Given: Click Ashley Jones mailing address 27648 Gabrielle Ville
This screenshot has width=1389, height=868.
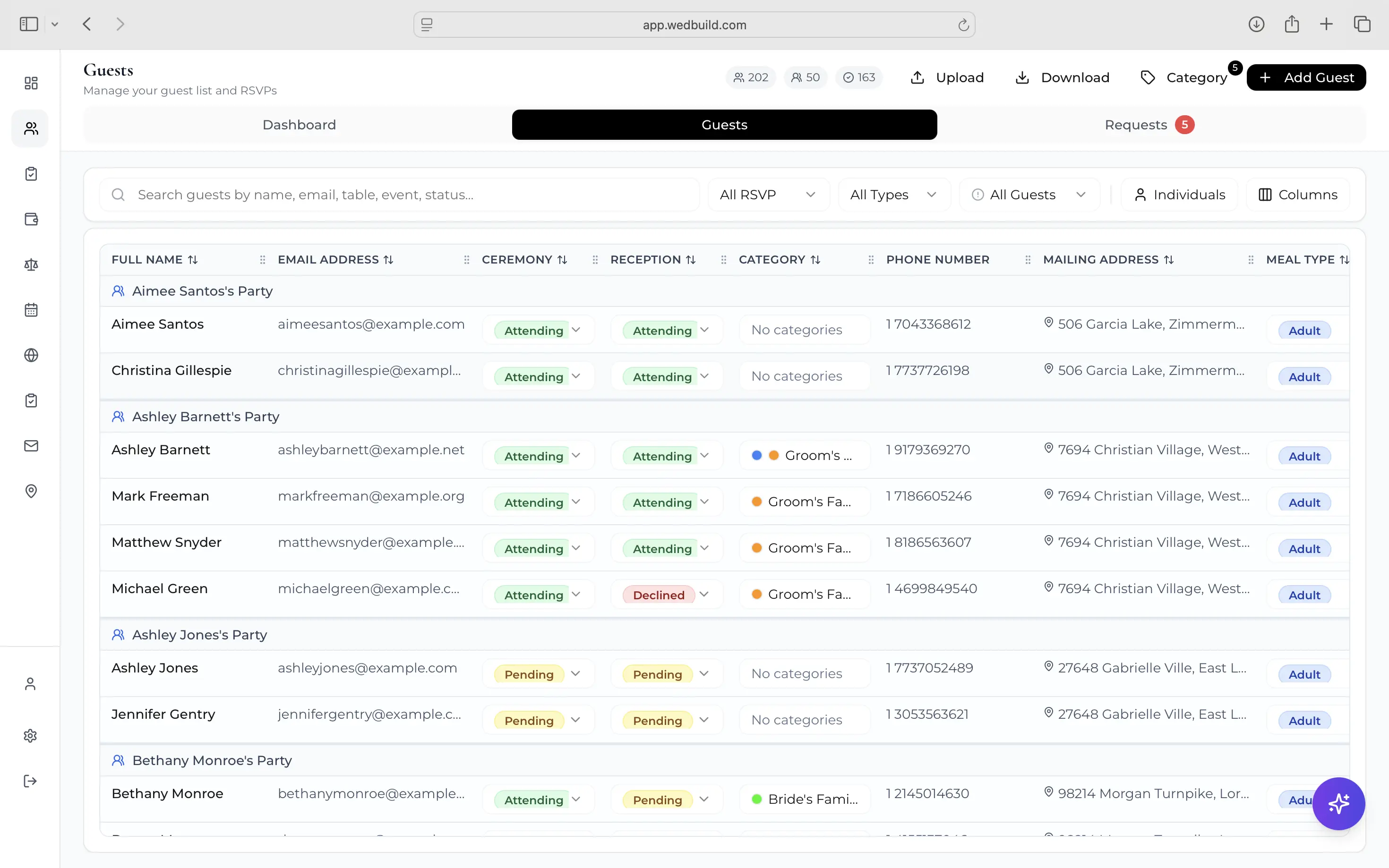Looking at the screenshot, I should [x=1146, y=668].
